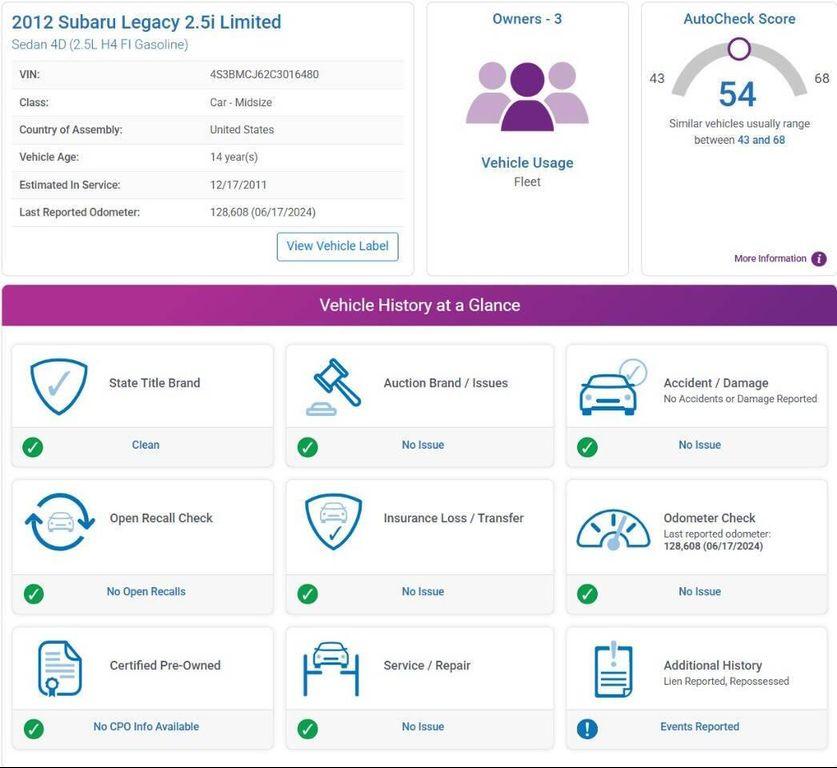Click the Sedan 4D engine subtitle
Image resolution: width=837 pixels, height=768 pixels.
(100, 44)
